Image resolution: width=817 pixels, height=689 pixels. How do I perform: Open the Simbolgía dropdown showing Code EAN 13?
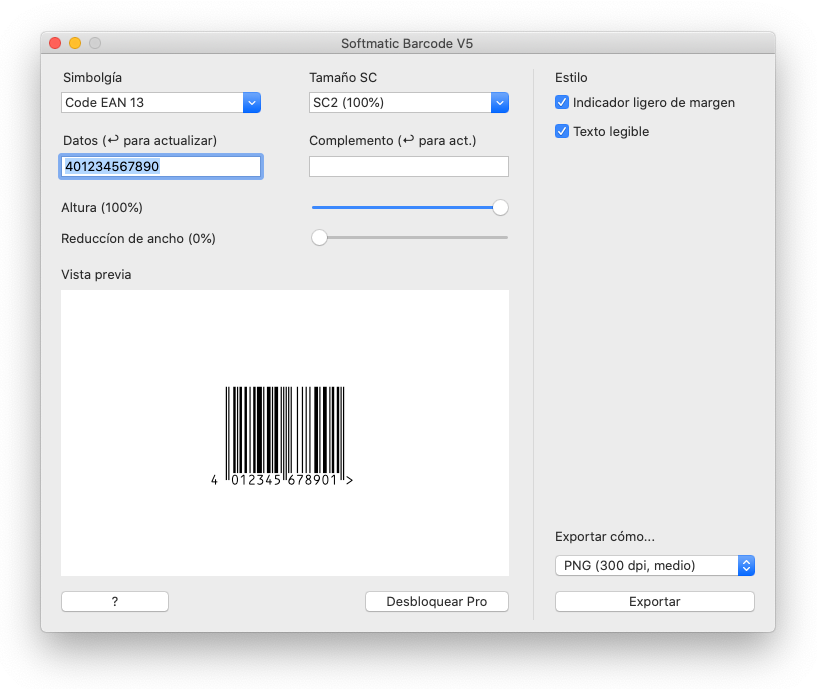click(x=160, y=102)
